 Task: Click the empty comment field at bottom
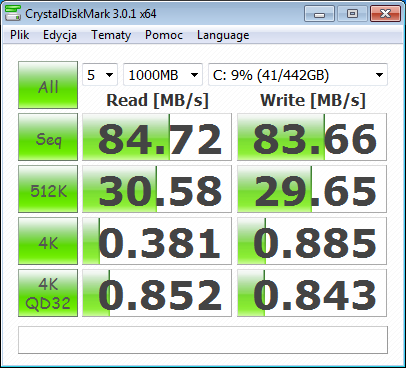pyautogui.click(x=203, y=340)
